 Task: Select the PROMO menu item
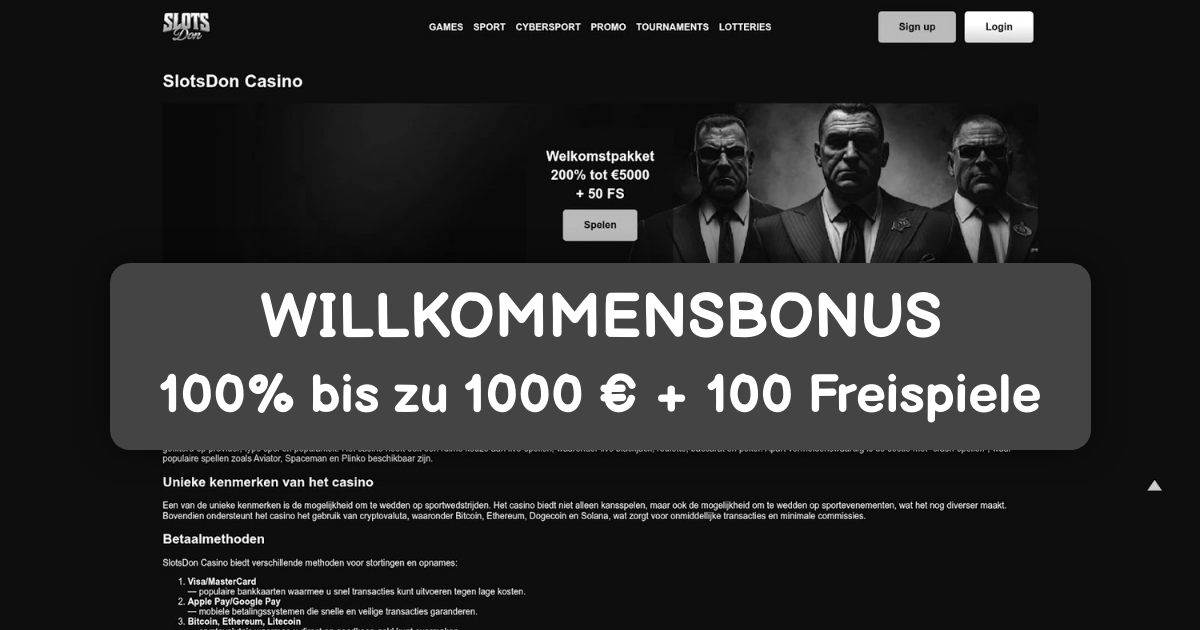point(608,27)
